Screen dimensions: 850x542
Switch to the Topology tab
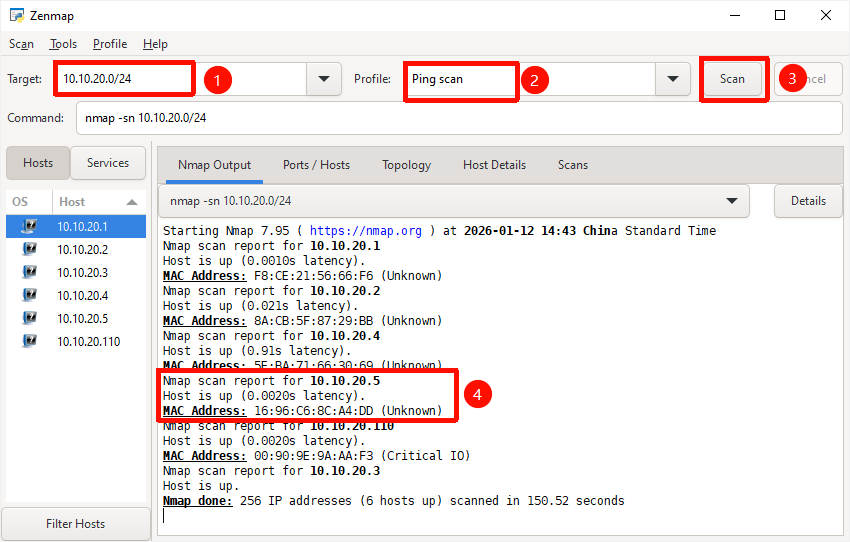406,165
